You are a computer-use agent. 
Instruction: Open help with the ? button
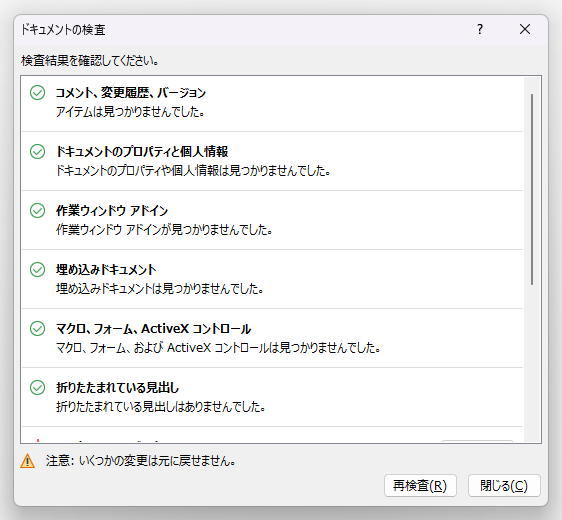coord(480,29)
